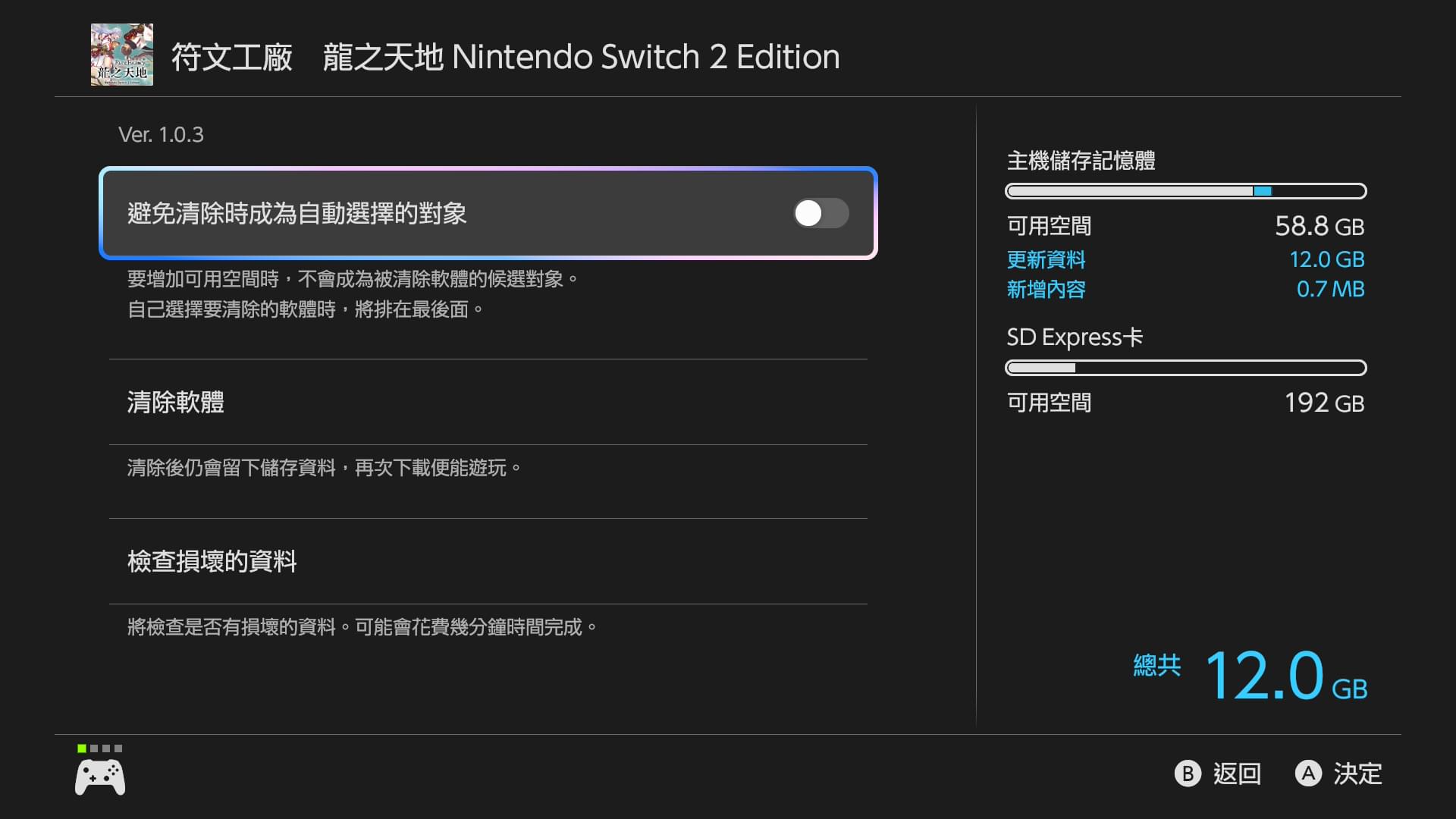Click the game cover thumbnail icon
The height and width of the screenshot is (819, 1456).
pos(122,55)
